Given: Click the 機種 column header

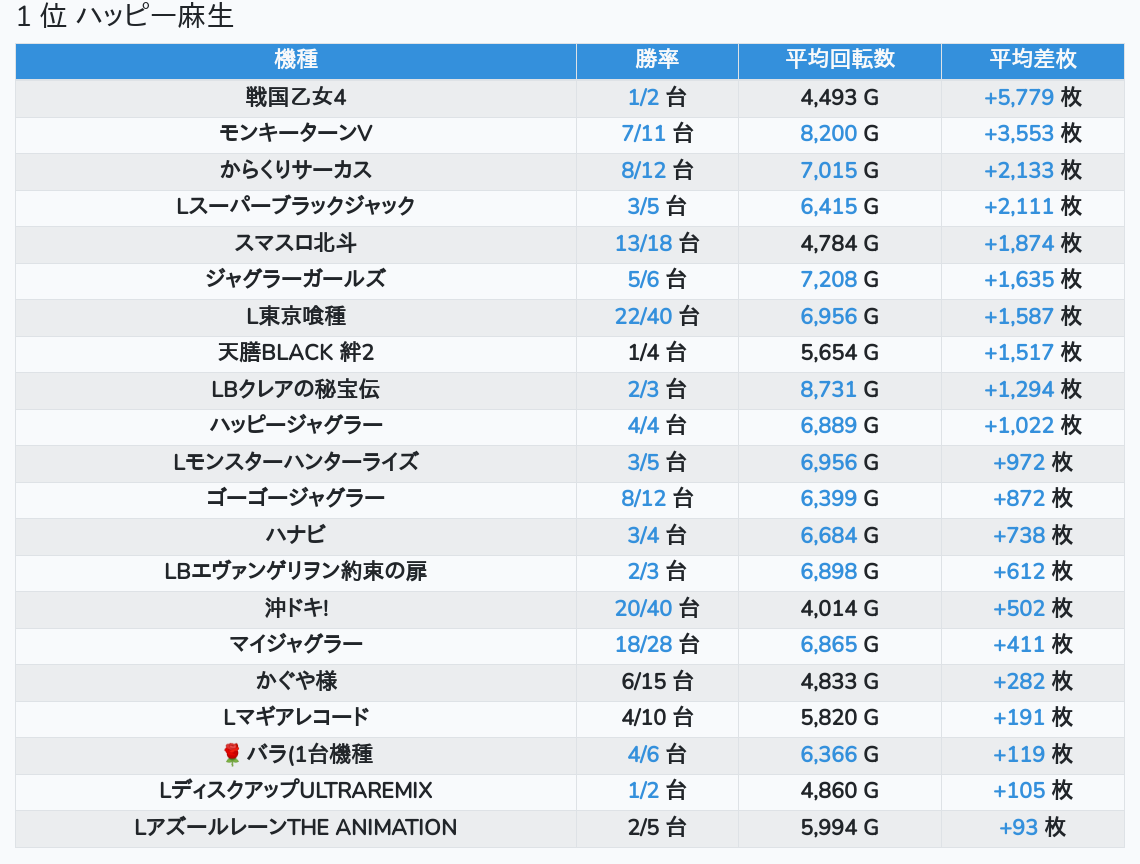Looking at the screenshot, I should click(x=296, y=60).
